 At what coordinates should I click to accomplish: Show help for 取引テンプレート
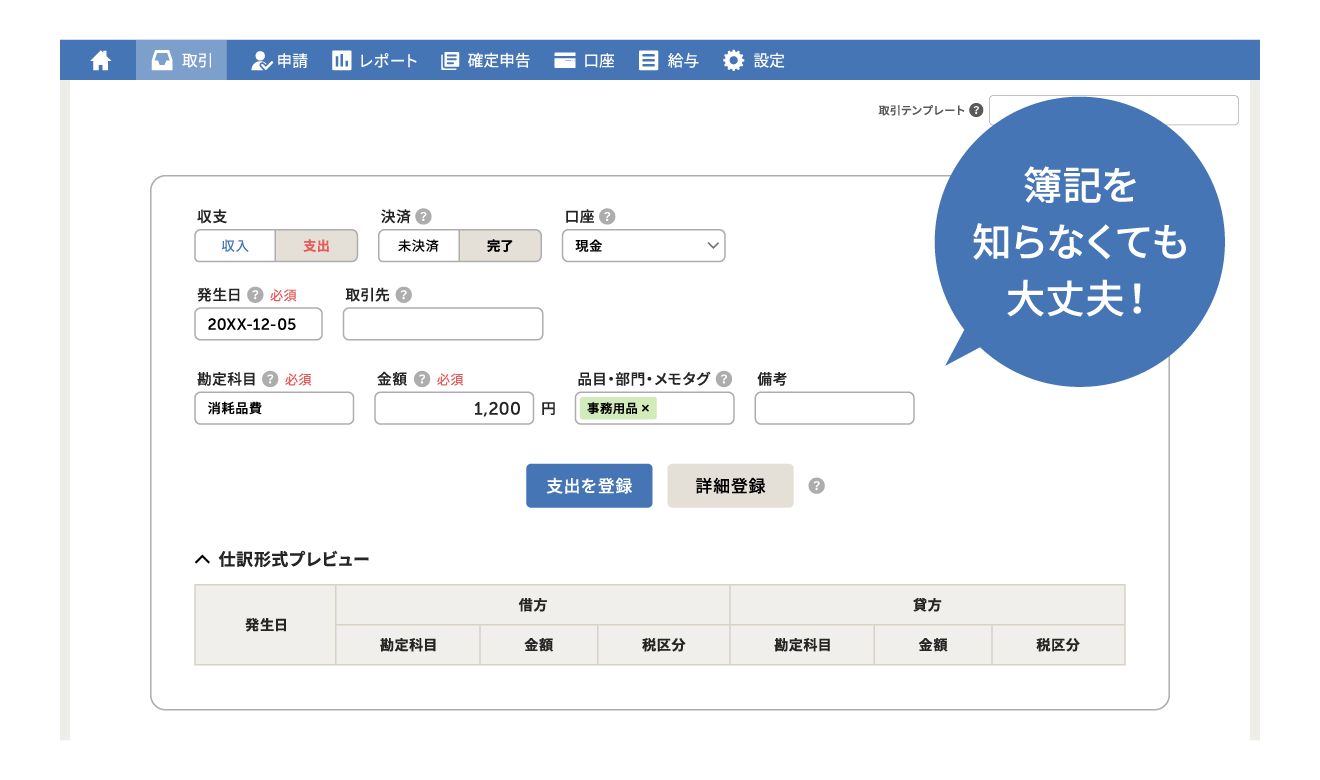tap(976, 110)
